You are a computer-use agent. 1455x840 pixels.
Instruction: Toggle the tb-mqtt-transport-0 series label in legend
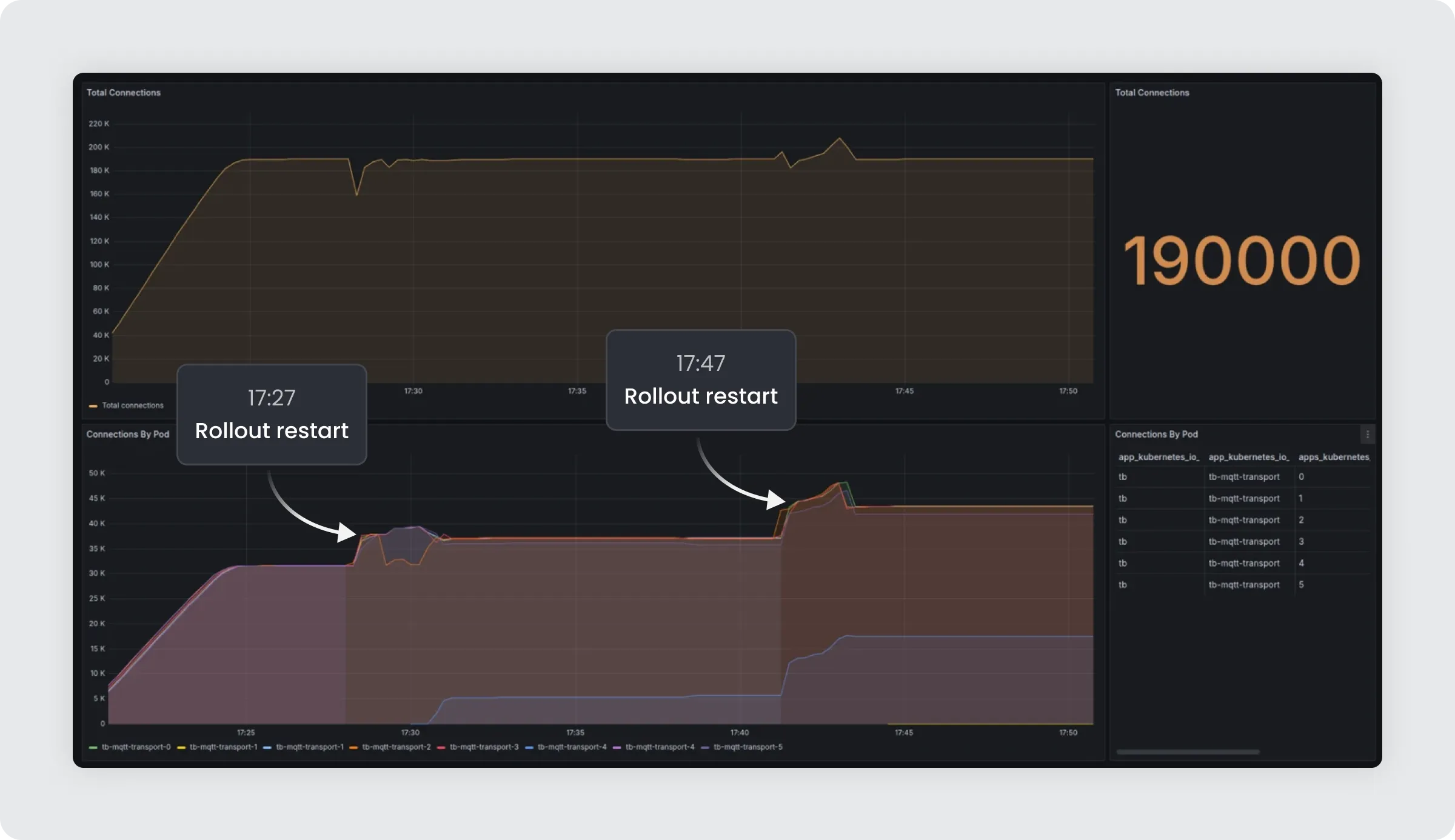coord(136,747)
